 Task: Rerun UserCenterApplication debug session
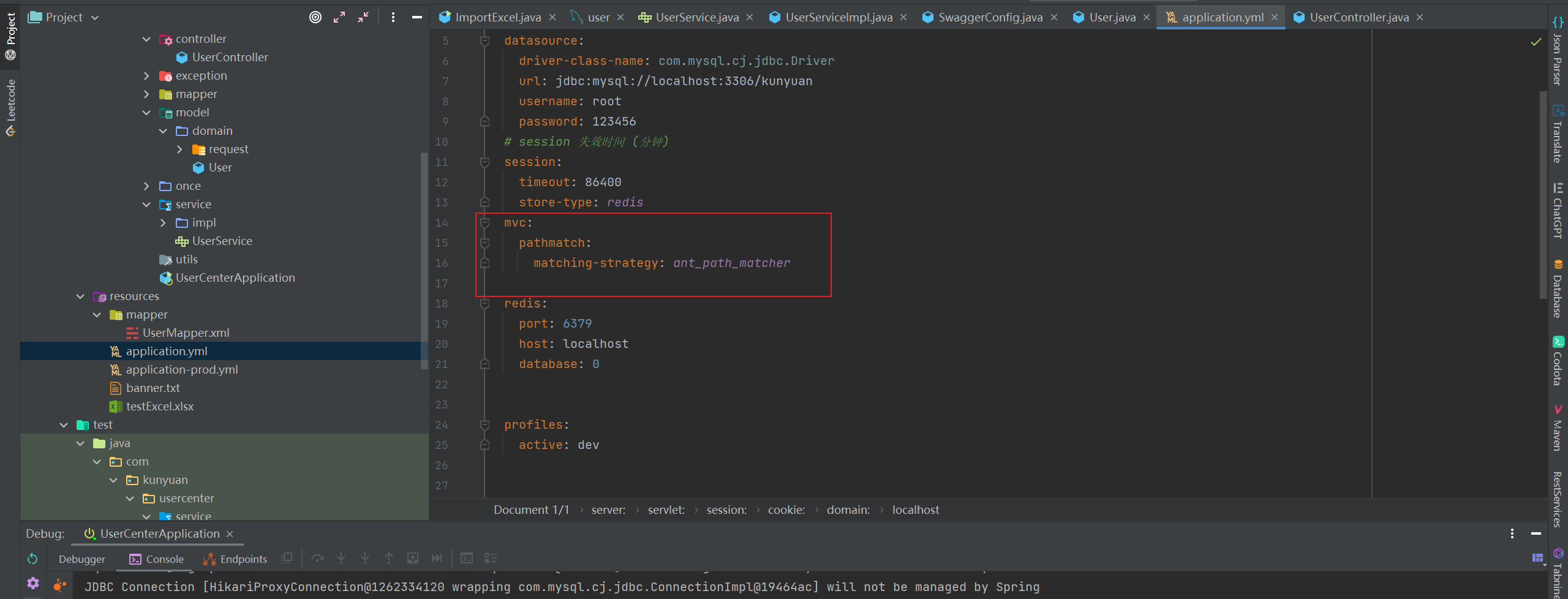click(32, 559)
